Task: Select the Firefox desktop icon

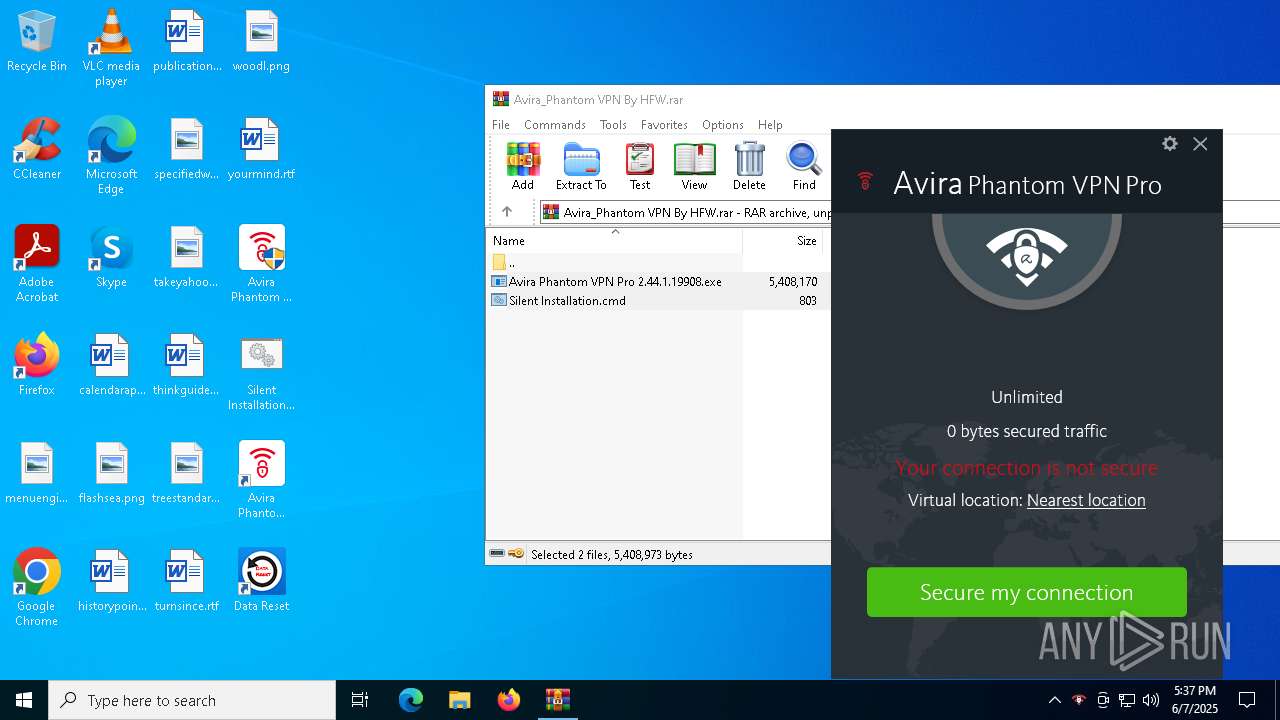Action: 37,365
